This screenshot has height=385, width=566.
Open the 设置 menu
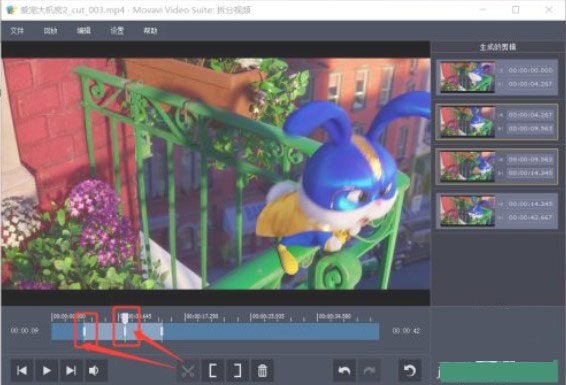[117, 31]
